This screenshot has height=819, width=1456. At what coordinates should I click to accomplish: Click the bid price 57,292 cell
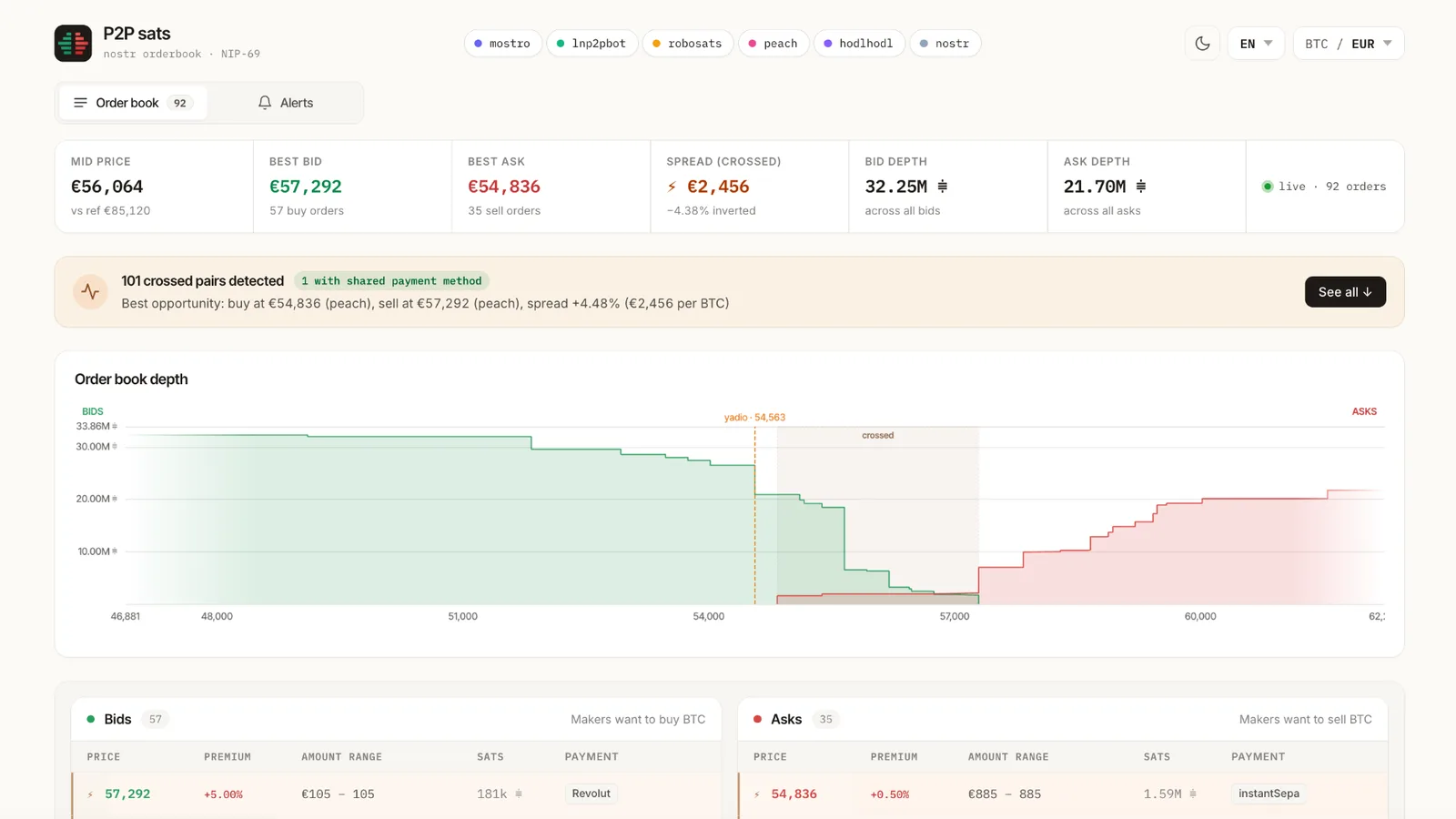click(127, 794)
